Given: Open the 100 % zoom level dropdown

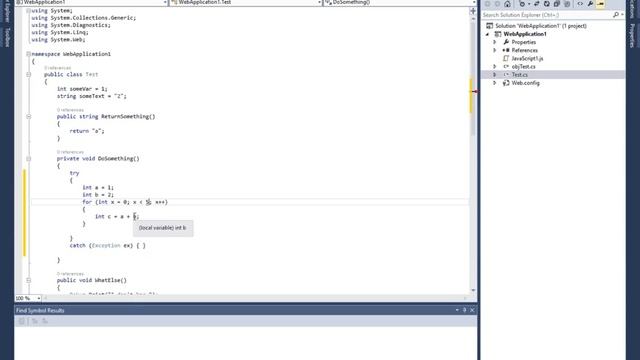Looking at the screenshot, I should point(38,298).
